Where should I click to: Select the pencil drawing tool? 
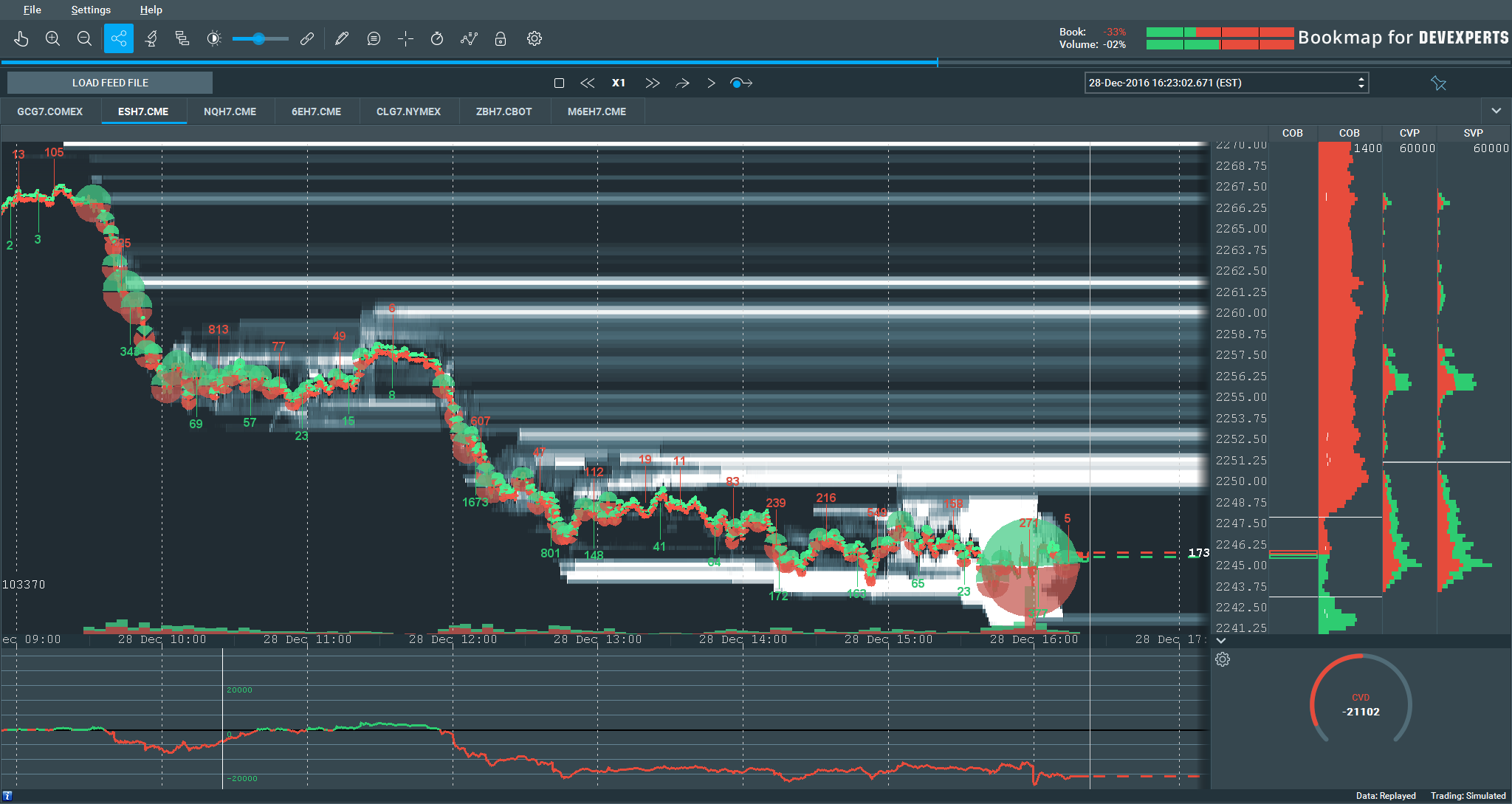341,38
